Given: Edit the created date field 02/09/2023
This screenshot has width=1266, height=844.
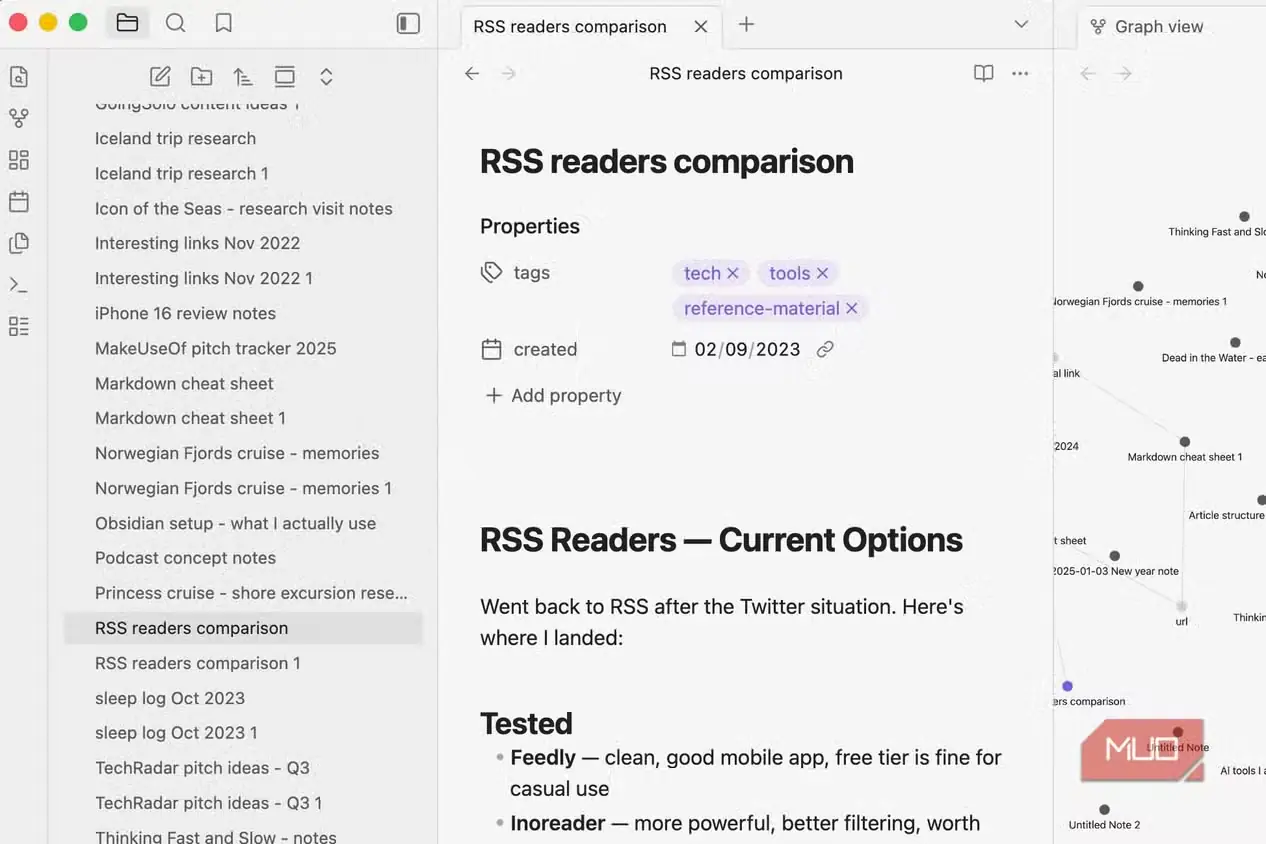Looking at the screenshot, I should [747, 349].
